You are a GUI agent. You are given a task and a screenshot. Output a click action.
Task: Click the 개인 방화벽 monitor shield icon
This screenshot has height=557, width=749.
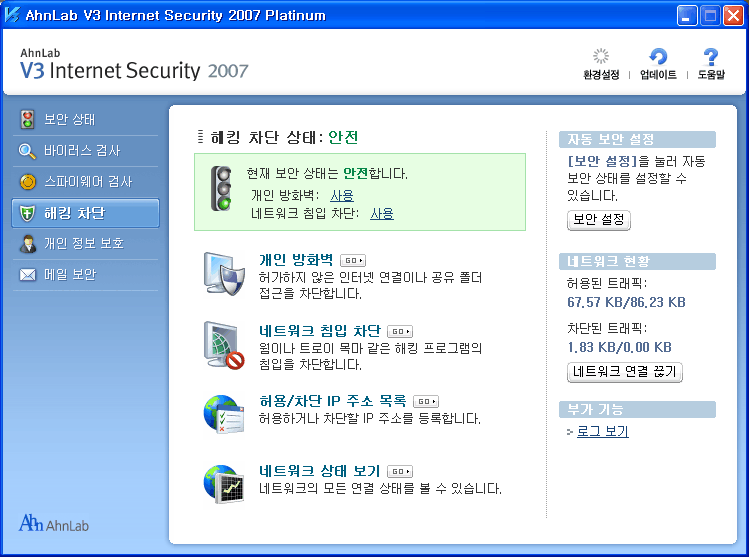click(224, 274)
